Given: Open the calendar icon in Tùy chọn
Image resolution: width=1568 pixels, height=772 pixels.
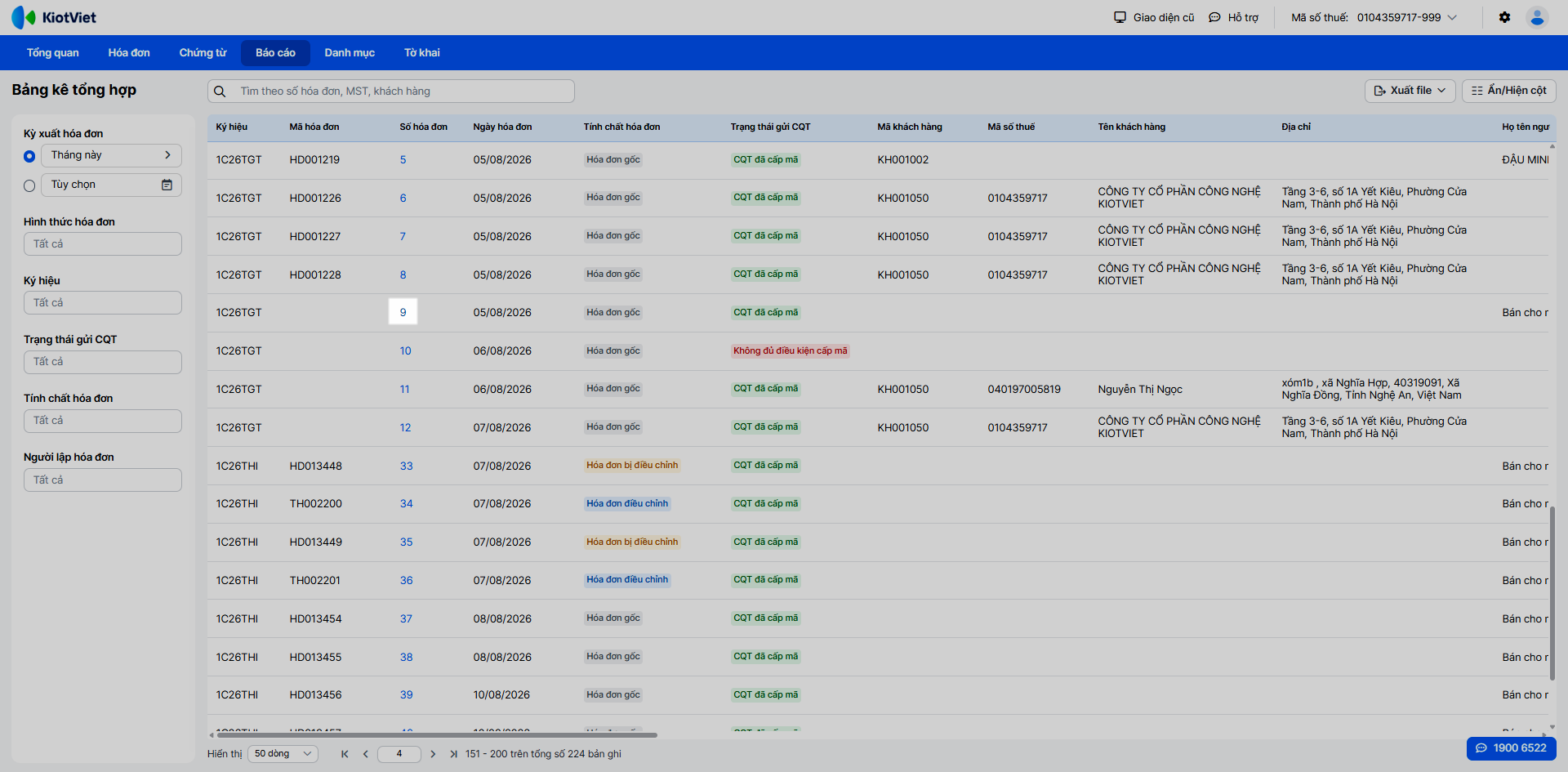Looking at the screenshot, I should (167, 185).
